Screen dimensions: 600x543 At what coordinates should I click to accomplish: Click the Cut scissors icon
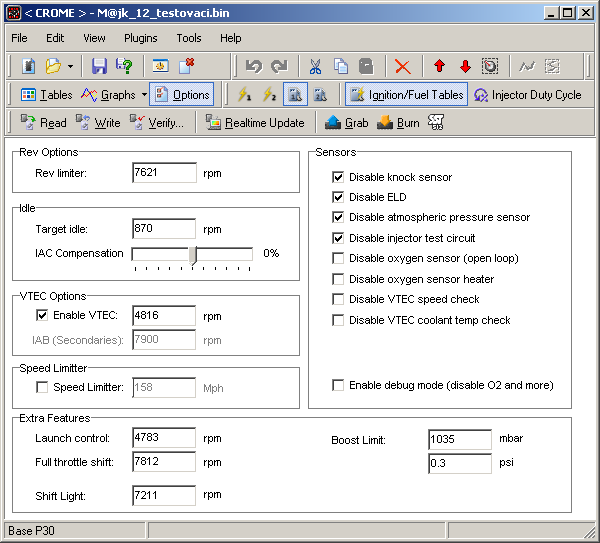(x=314, y=66)
